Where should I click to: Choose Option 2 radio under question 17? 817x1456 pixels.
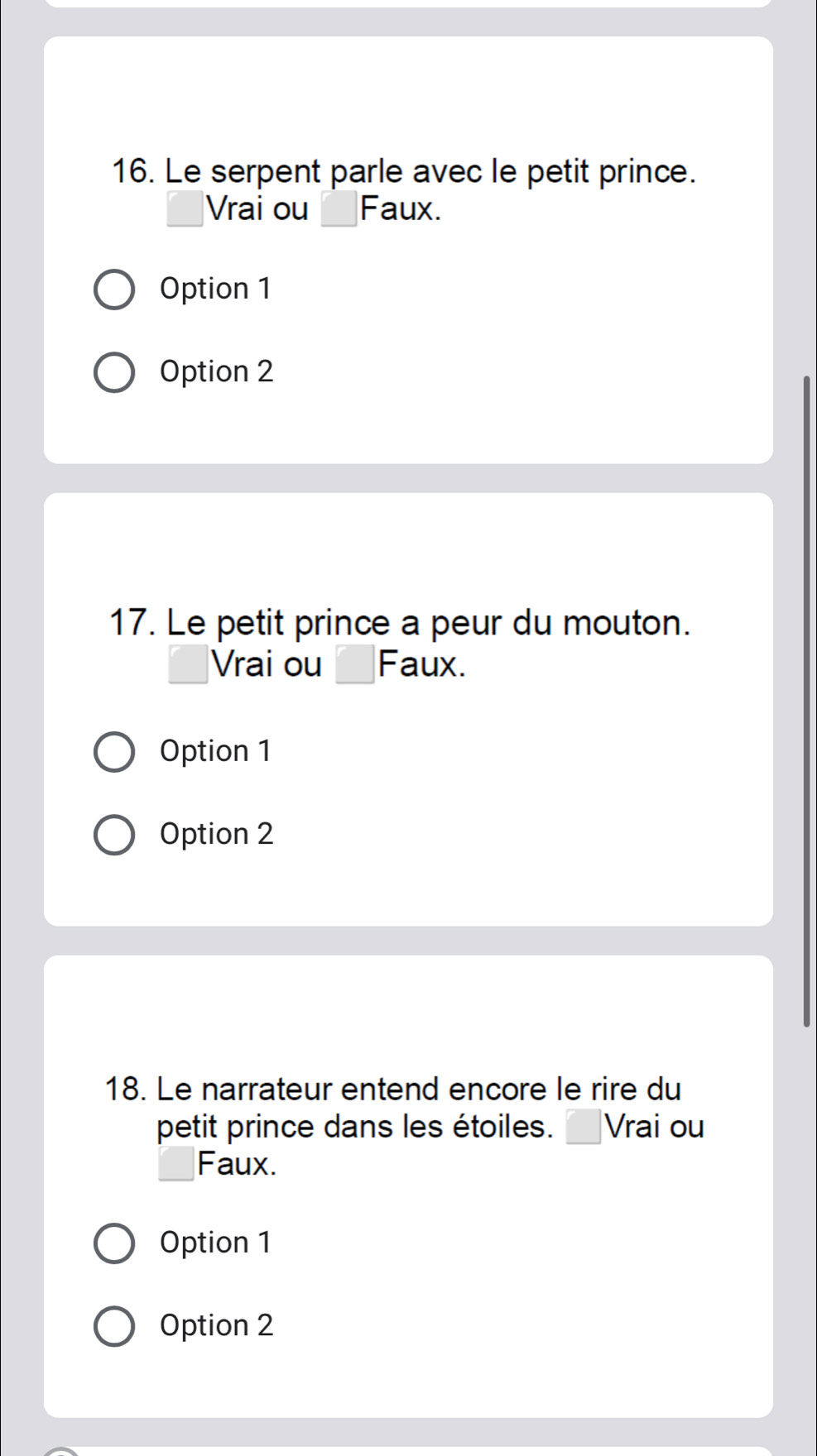[x=114, y=834]
